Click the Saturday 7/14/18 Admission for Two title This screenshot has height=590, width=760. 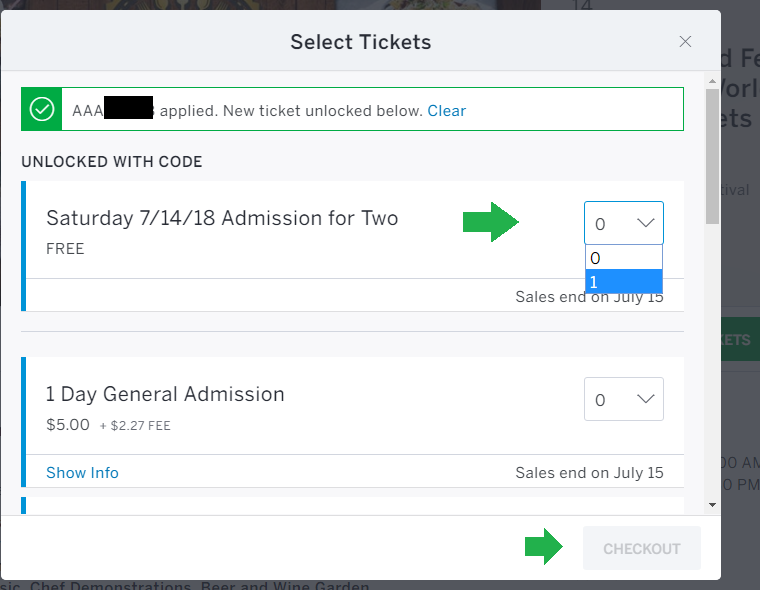222,218
